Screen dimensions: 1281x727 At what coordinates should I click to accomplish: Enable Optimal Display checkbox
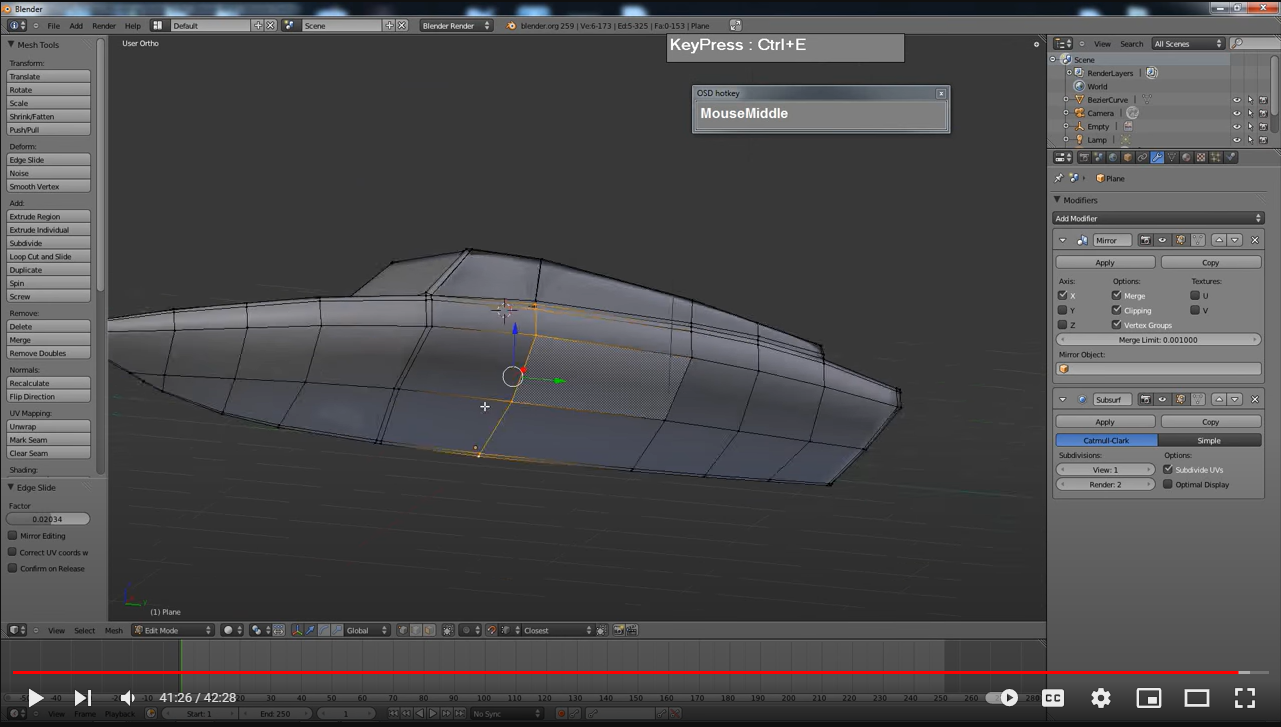(x=1167, y=484)
